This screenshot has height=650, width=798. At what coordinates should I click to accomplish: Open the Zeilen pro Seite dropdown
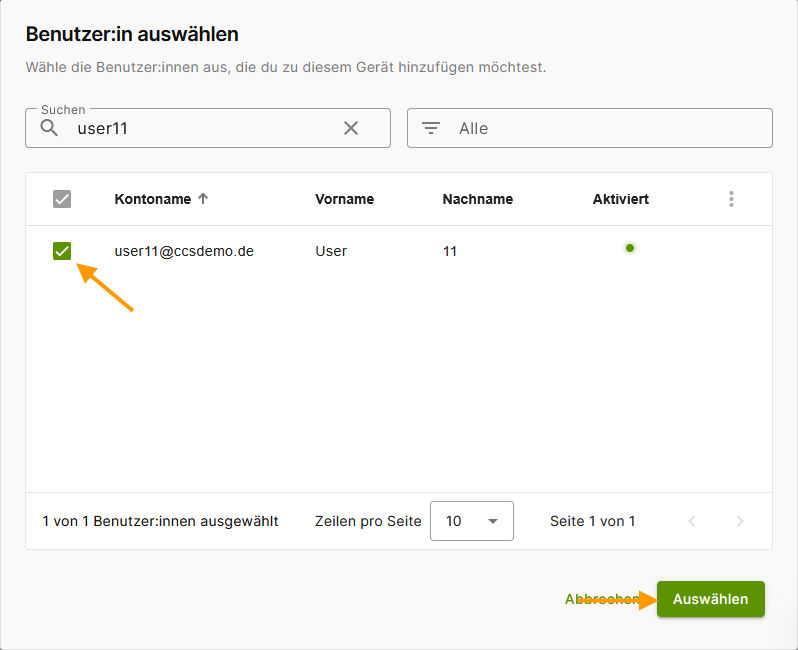coord(472,521)
